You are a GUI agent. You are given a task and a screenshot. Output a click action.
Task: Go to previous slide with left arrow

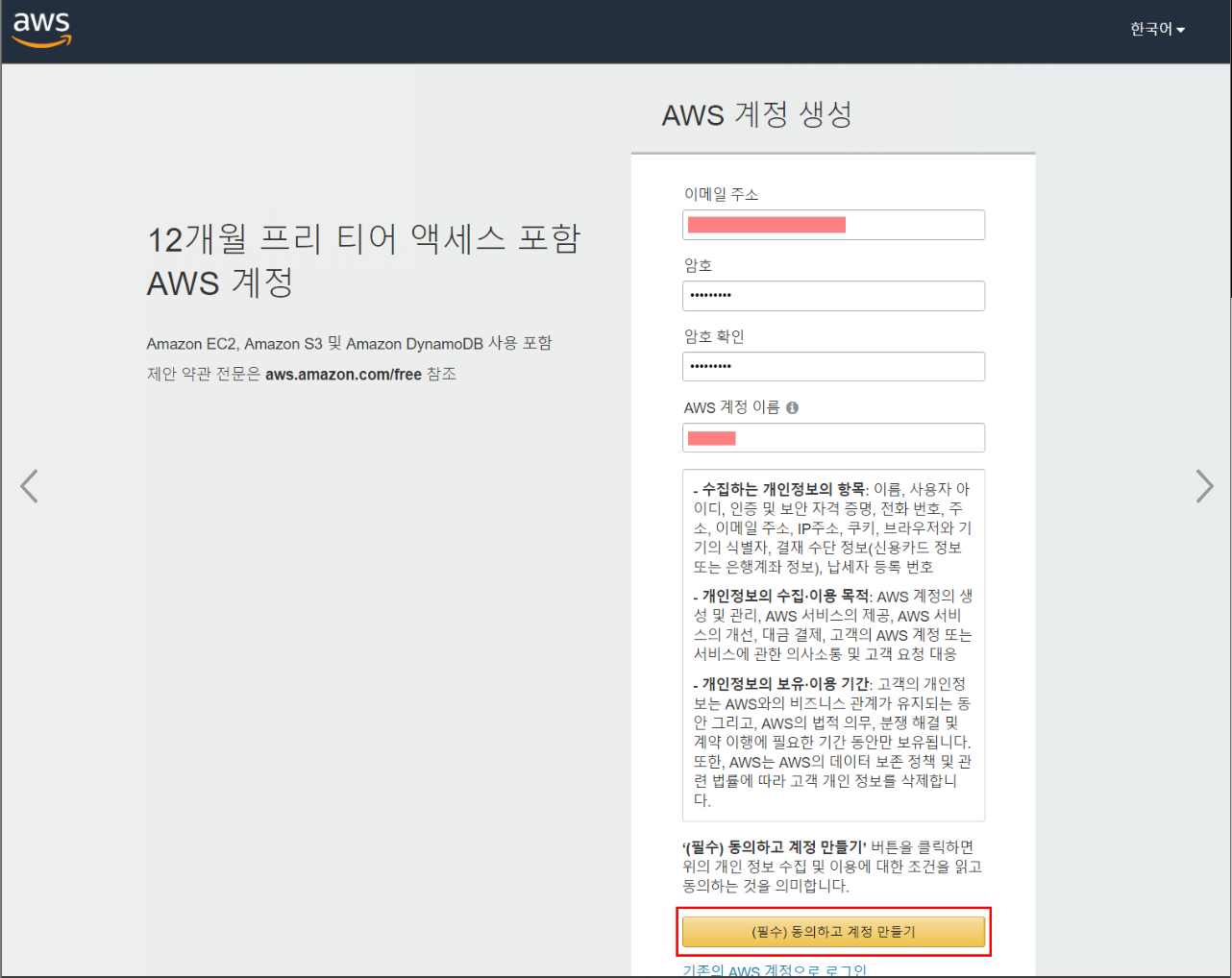[x=30, y=486]
